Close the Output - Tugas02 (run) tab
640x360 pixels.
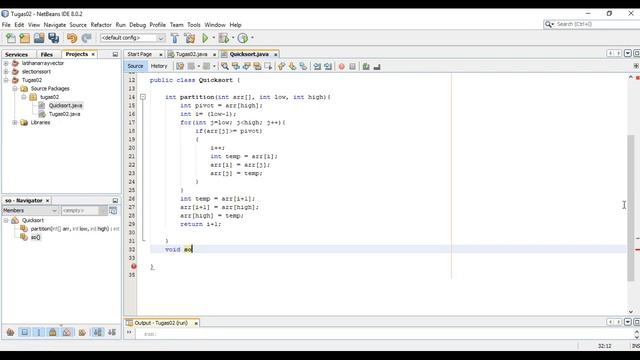click(x=196, y=323)
